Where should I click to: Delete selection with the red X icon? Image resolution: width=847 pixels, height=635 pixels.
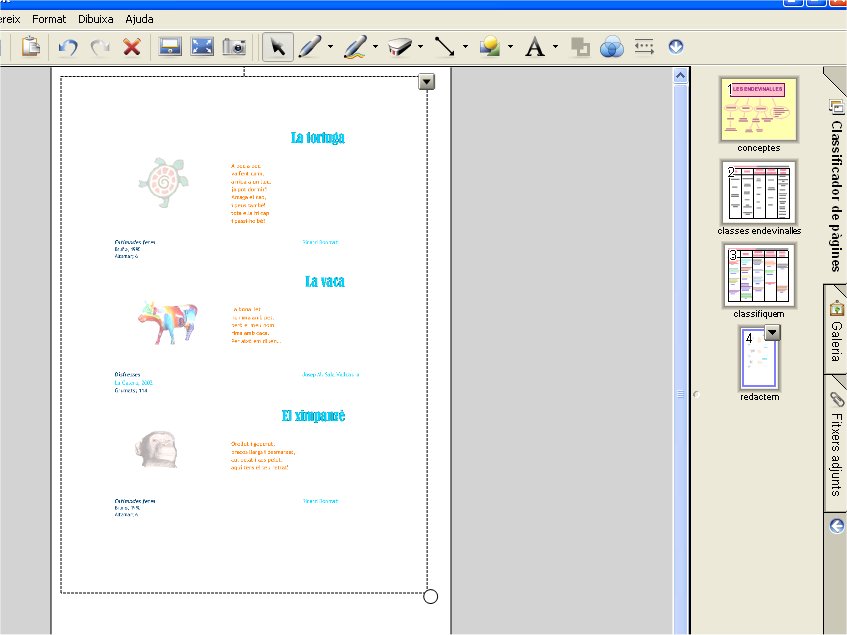click(x=132, y=48)
